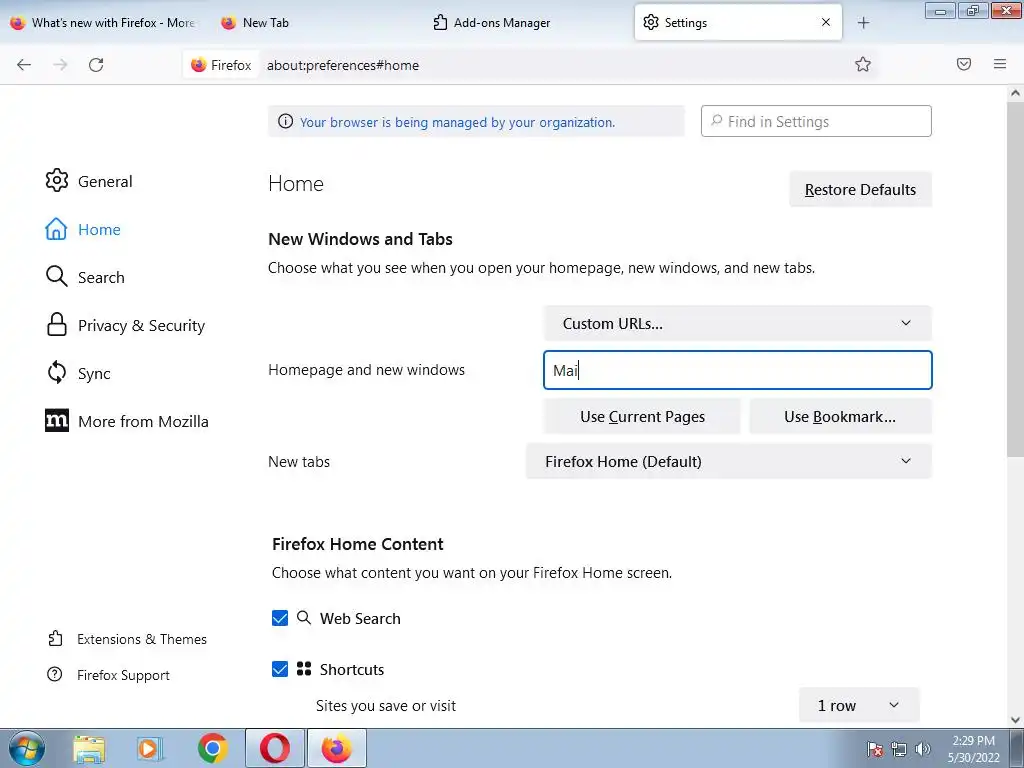
Task: Open More from Mozilla category
Action: [x=143, y=421]
